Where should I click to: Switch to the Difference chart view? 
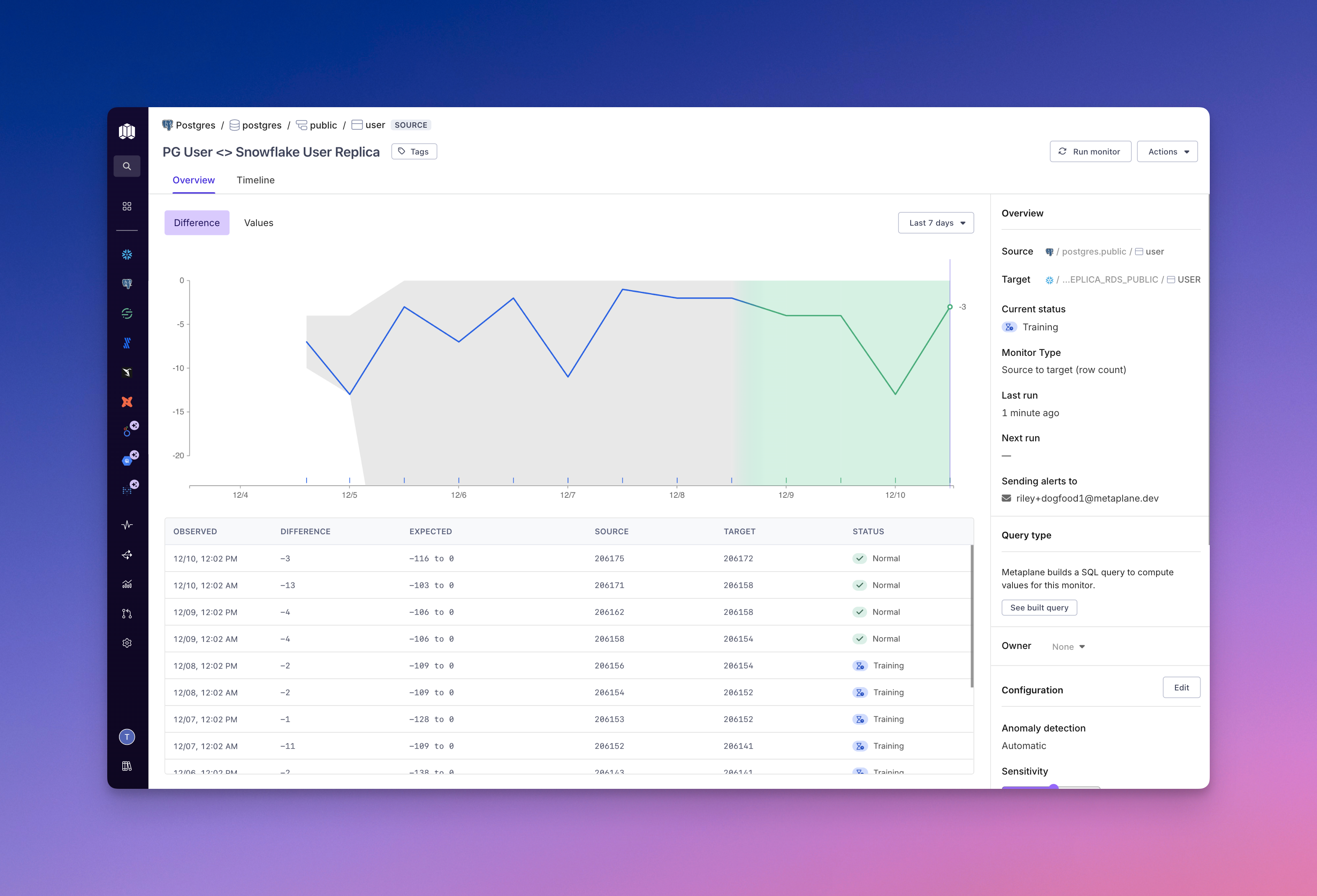[196, 223]
